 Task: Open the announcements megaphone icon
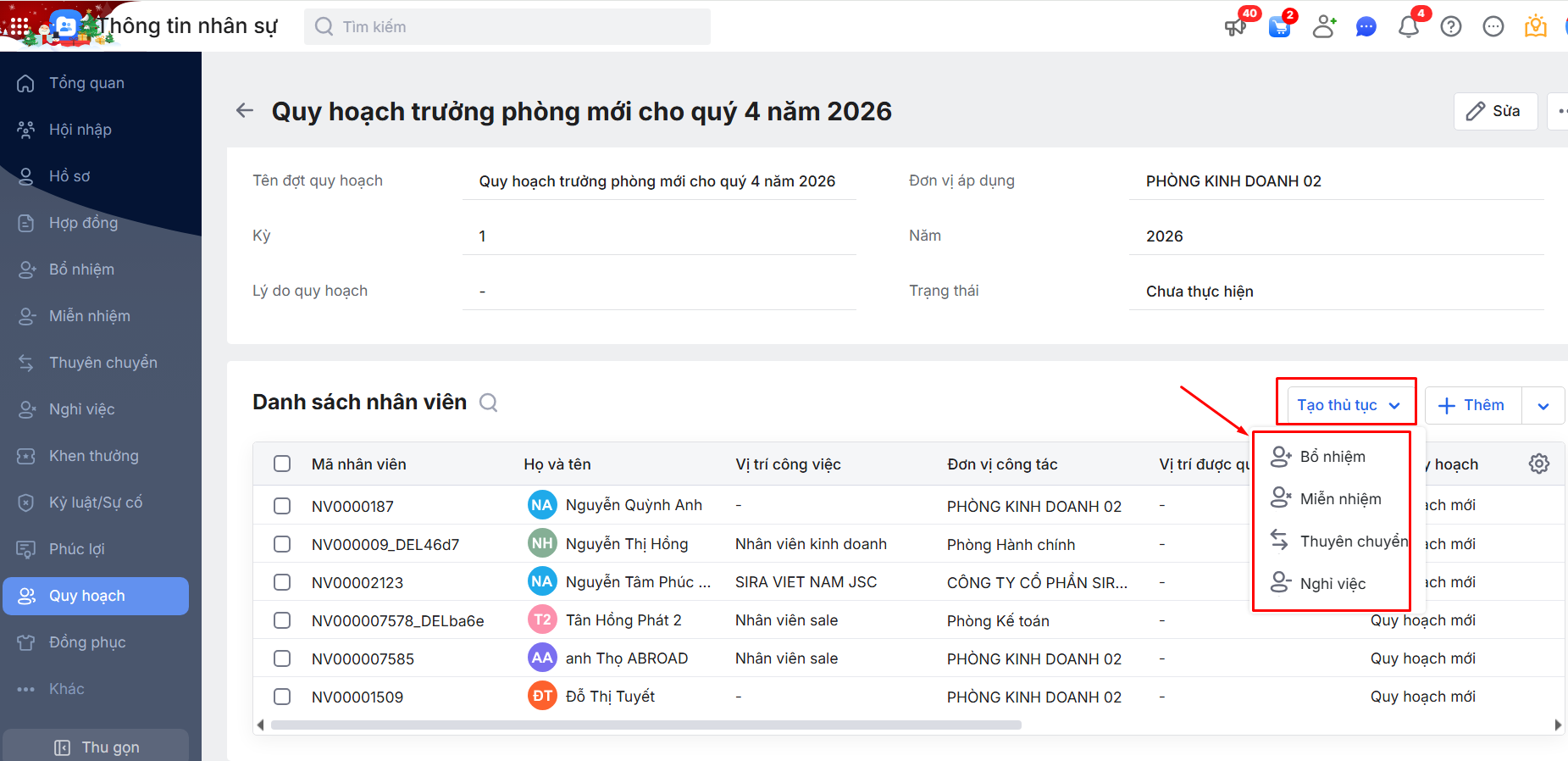(x=1235, y=27)
